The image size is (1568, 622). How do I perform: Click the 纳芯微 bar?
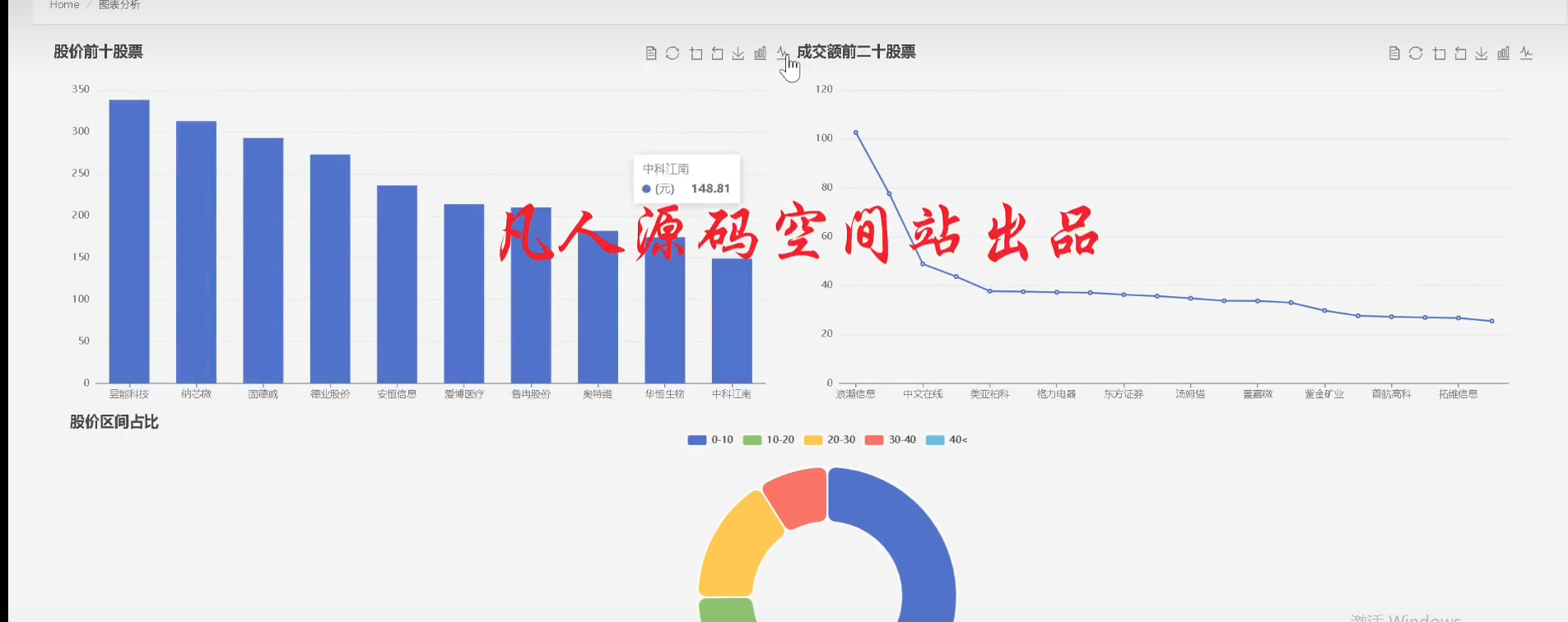(196, 252)
